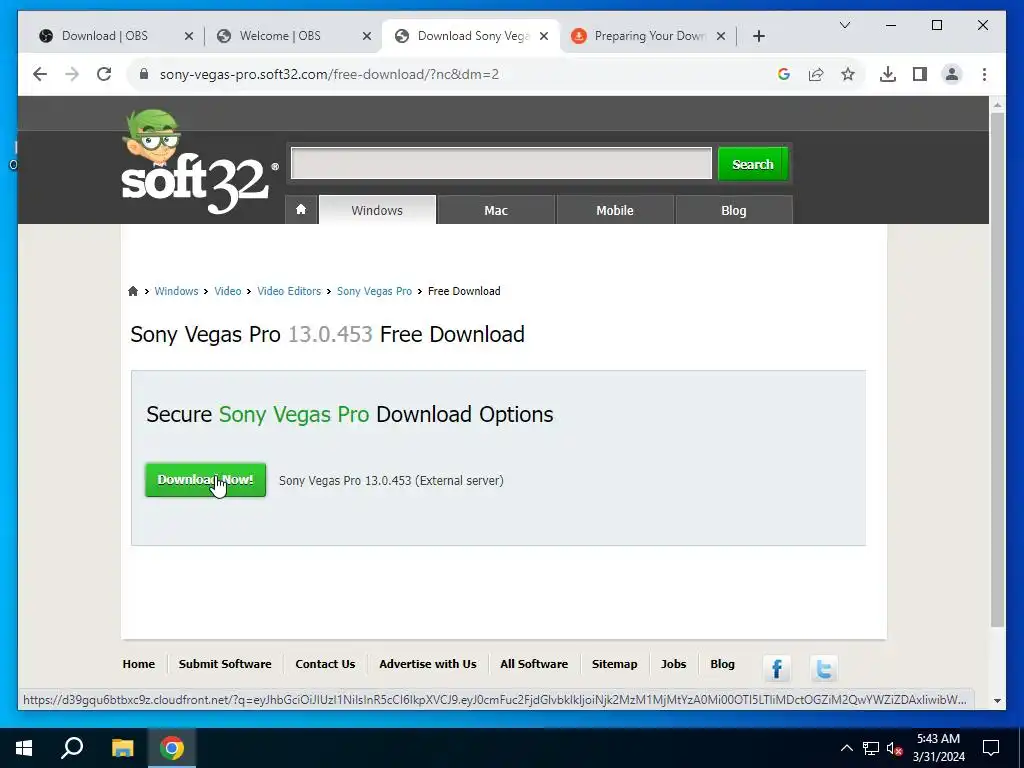This screenshot has height=768, width=1024.
Task: Switch to Welcome | OBS tab
Action: tap(281, 36)
